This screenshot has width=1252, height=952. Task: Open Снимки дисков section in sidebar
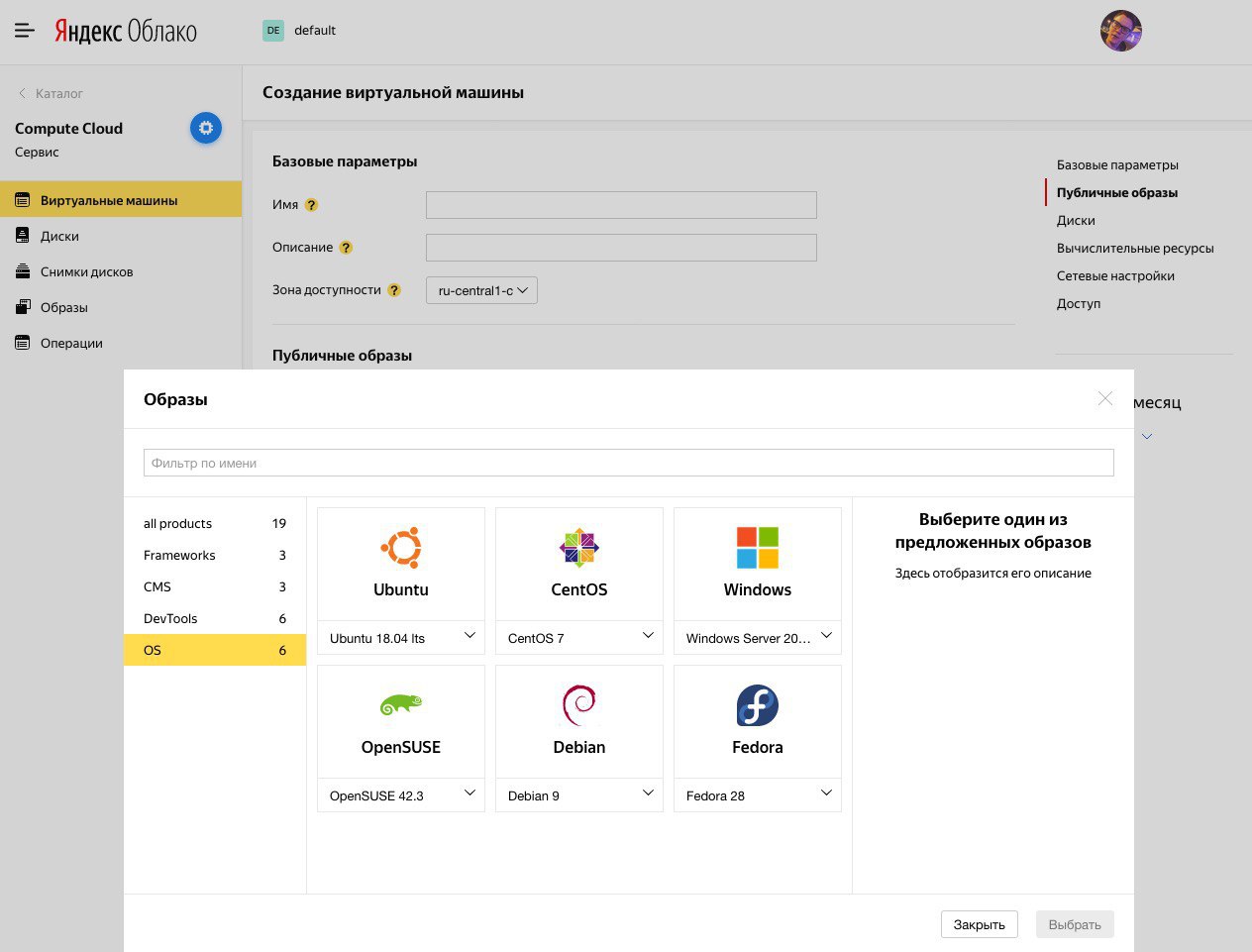[x=121, y=271]
